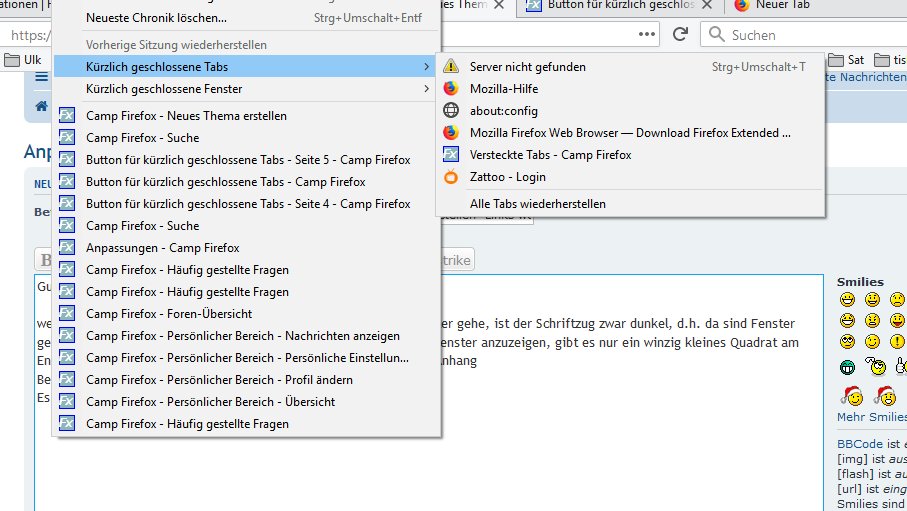
Task: Open the page actions three-dots icon
Action: [647, 35]
